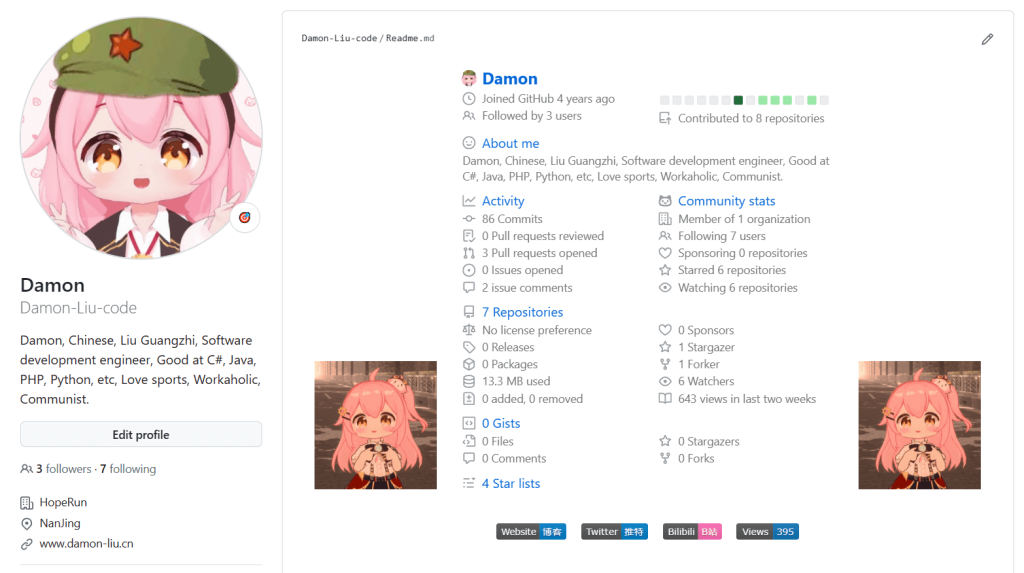The height and width of the screenshot is (573, 1024).
Task: Click the list icon beside 4 Star lists
Action: (469, 483)
